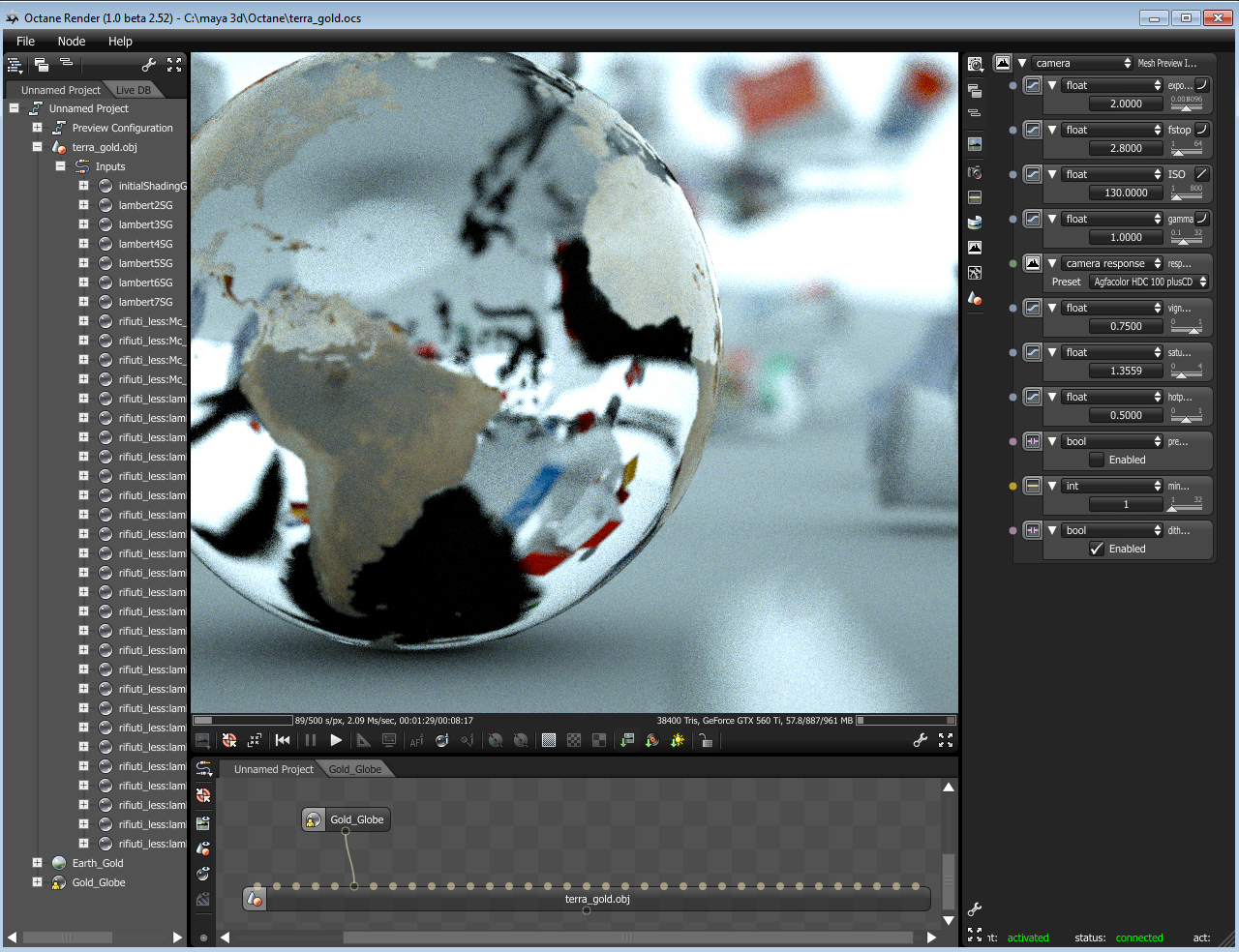Screen dimensions: 1239x952
Task: Expand the Earth_Gold tree node
Action: tap(37, 863)
